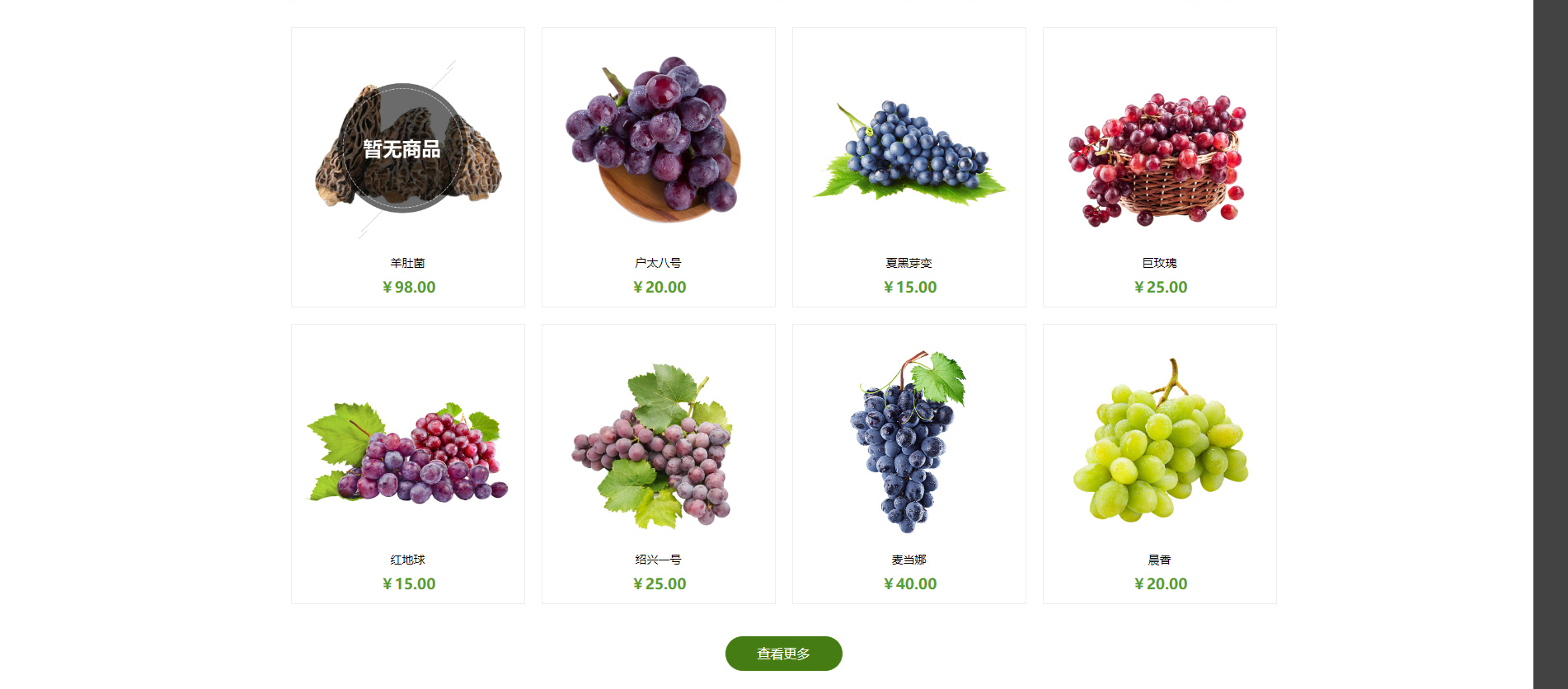The width and height of the screenshot is (1568, 689).
Task: Click the 户太八号 product name
Action: [659, 263]
